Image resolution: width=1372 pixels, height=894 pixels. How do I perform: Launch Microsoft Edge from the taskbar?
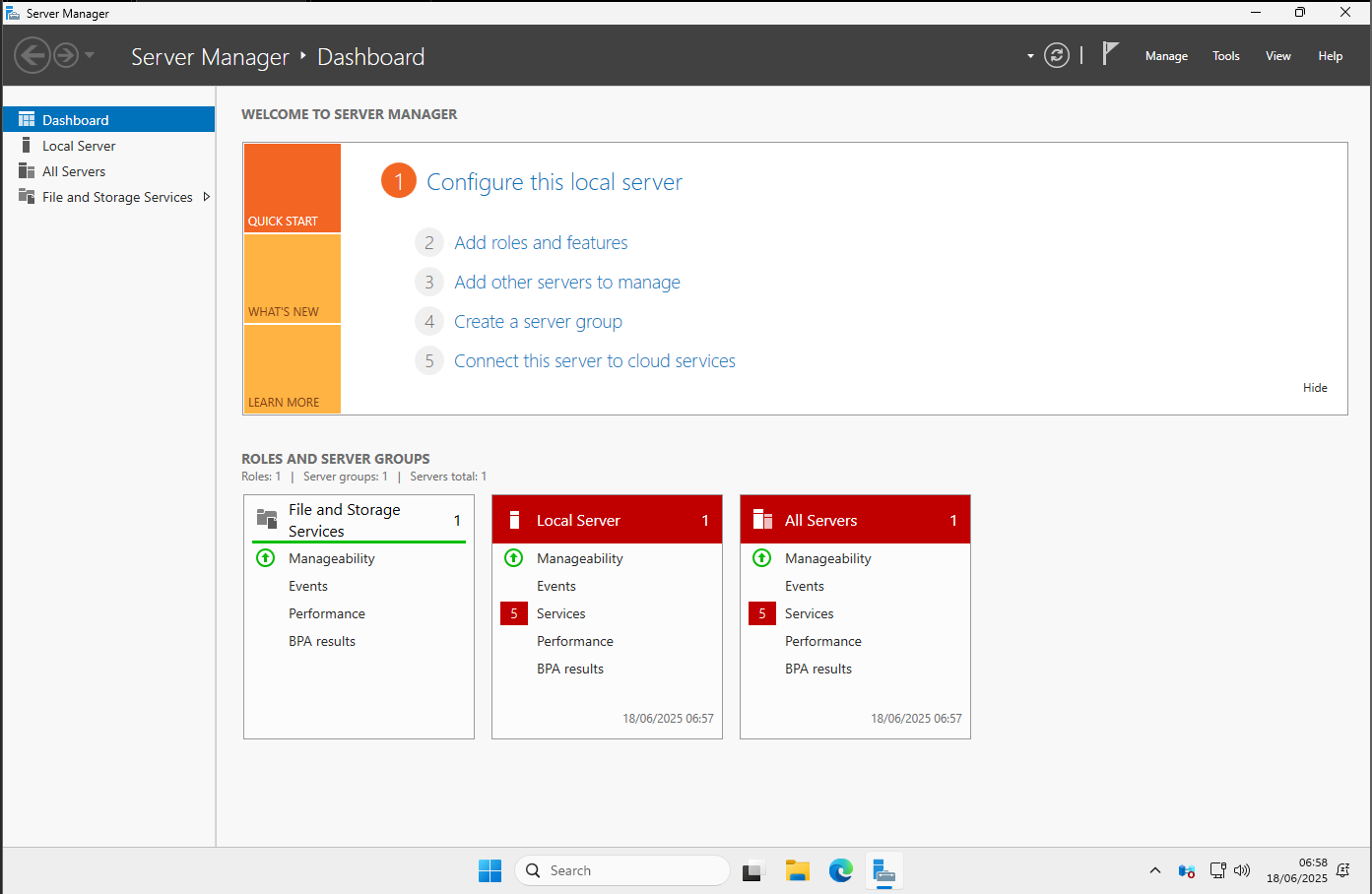click(840, 870)
